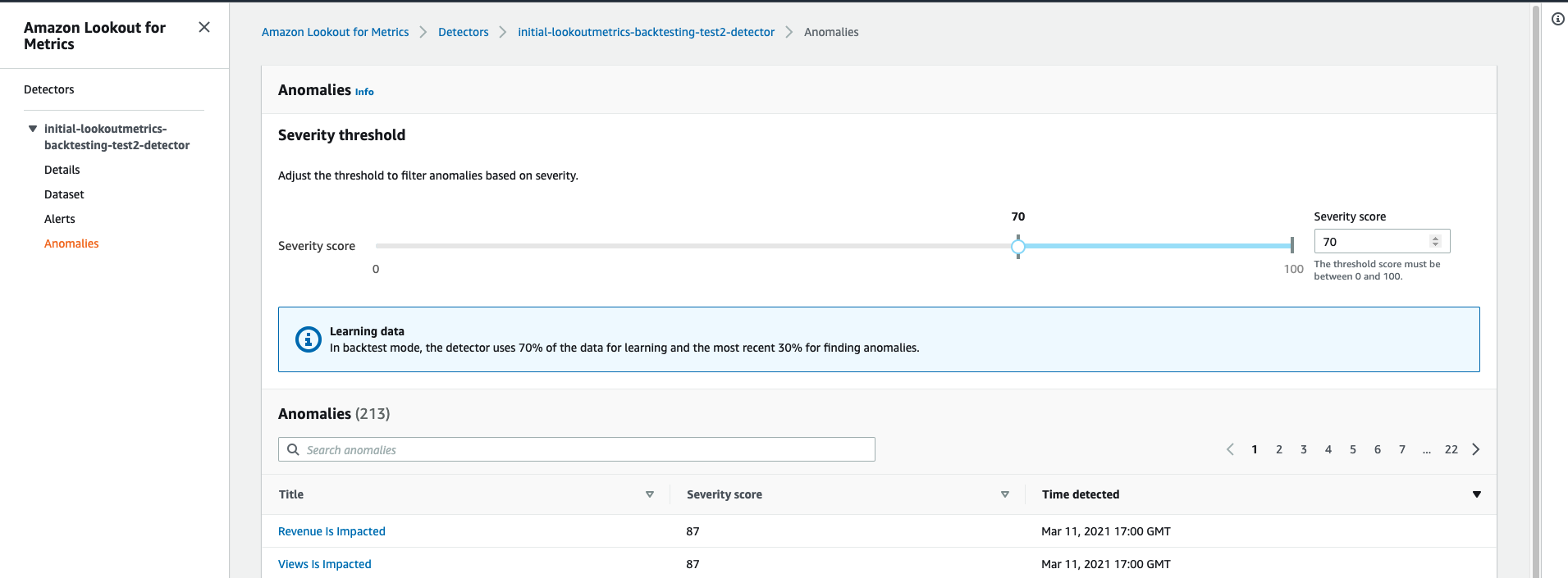Go to anomalies page 2
The width and height of the screenshot is (1568, 578).
[1279, 449]
